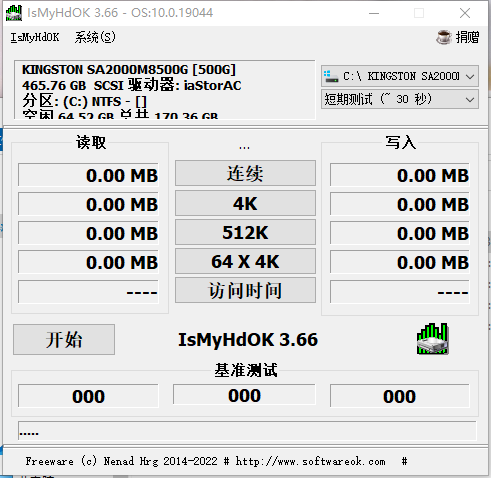This screenshot has height=478, width=491.
Task: Click the 写入 512K 0.00 MB field
Action: [400, 232]
